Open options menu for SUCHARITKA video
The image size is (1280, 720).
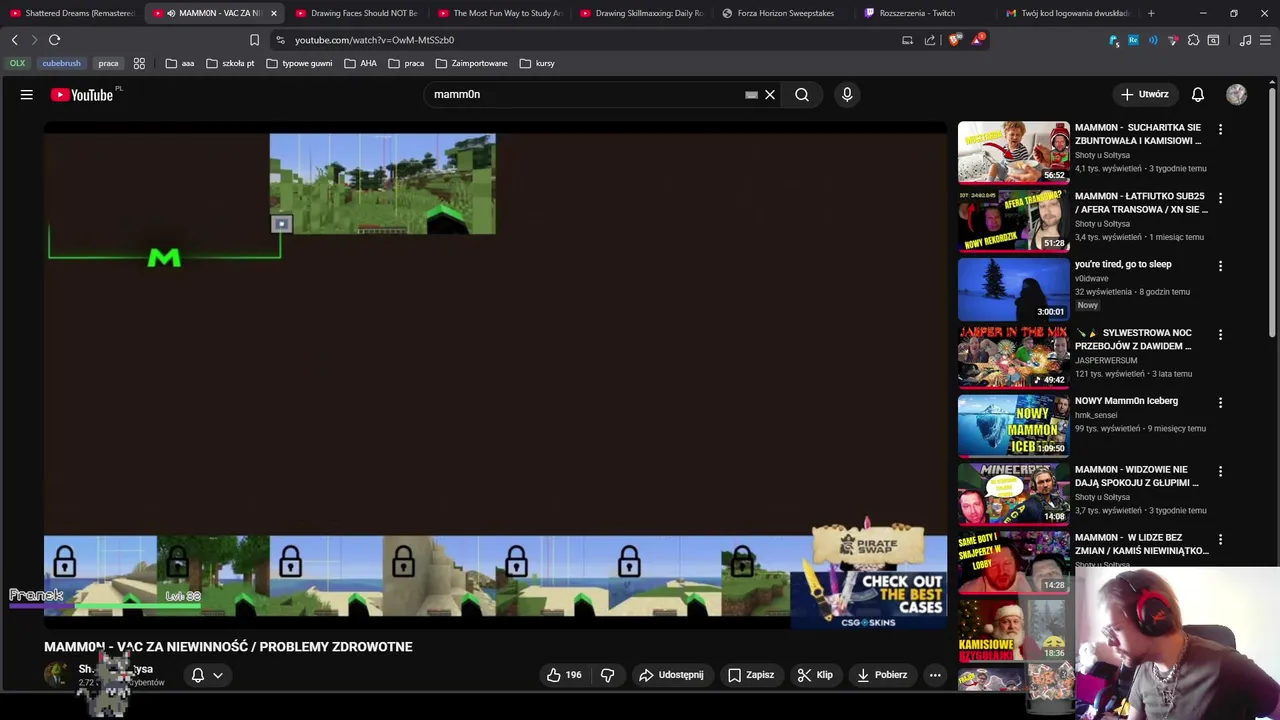pyautogui.click(x=1220, y=129)
